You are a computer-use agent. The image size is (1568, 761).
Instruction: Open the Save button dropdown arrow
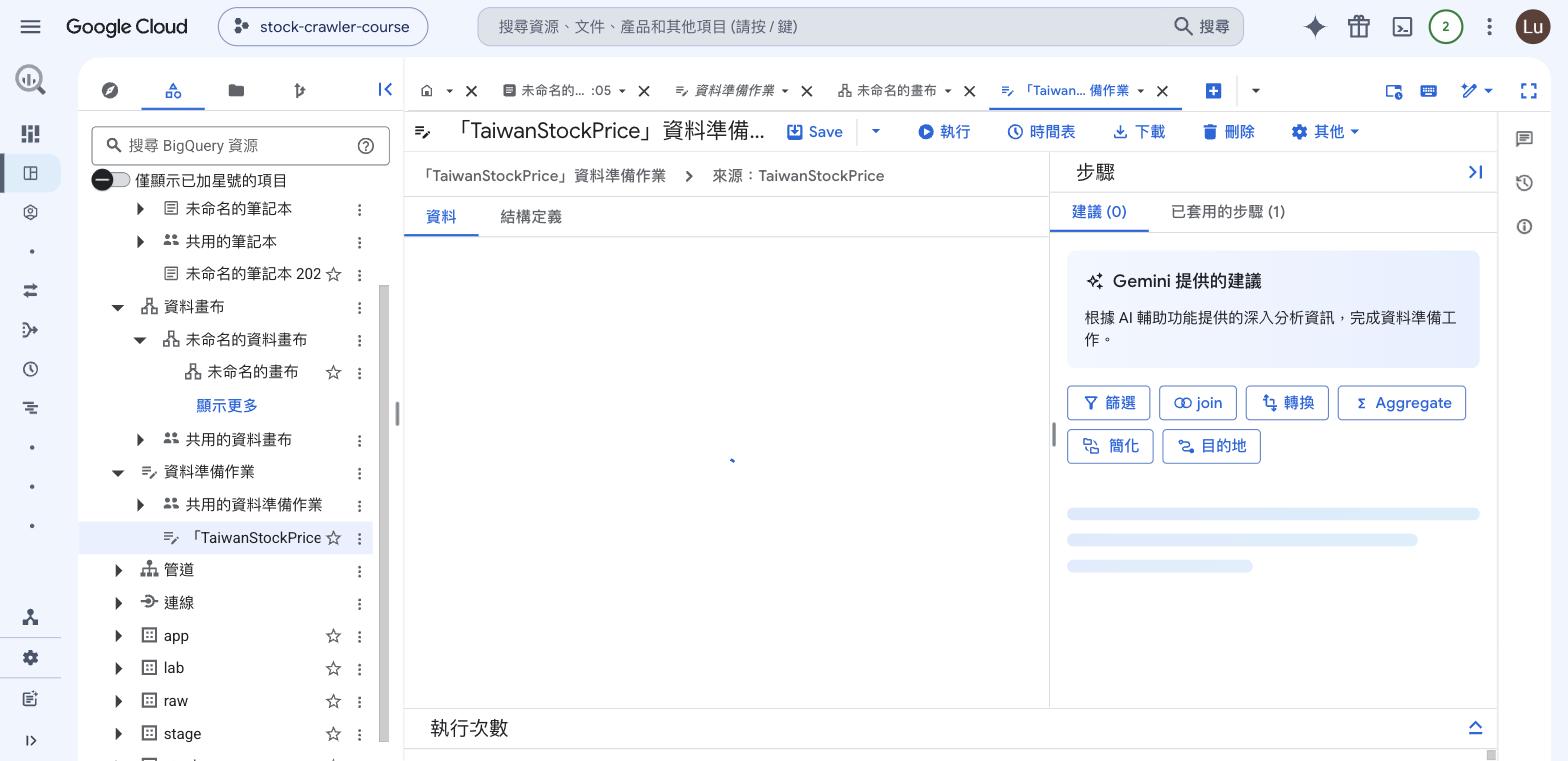[875, 131]
